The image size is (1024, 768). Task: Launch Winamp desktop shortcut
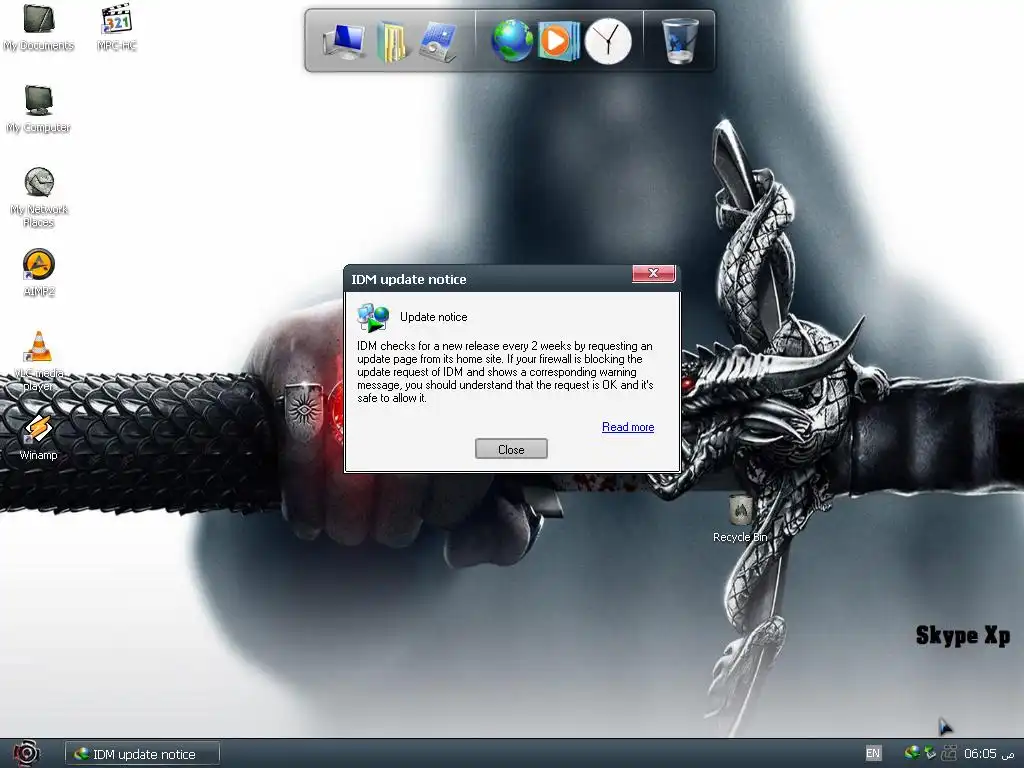point(39,437)
